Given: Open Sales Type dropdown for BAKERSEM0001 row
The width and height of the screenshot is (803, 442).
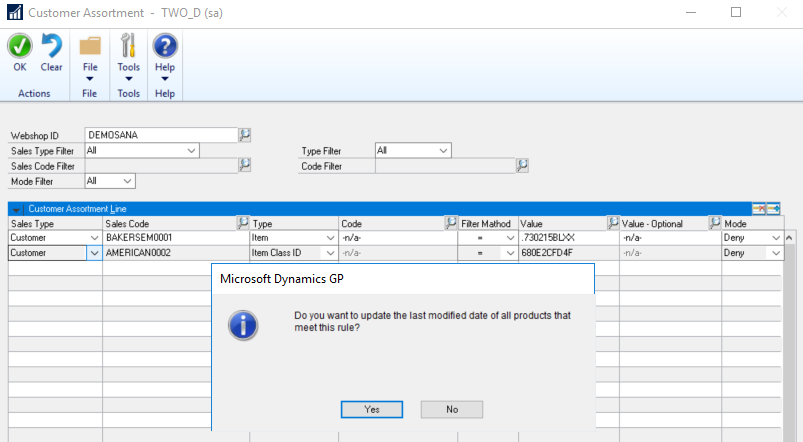Looking at the screenshot, I should [94, 238].
